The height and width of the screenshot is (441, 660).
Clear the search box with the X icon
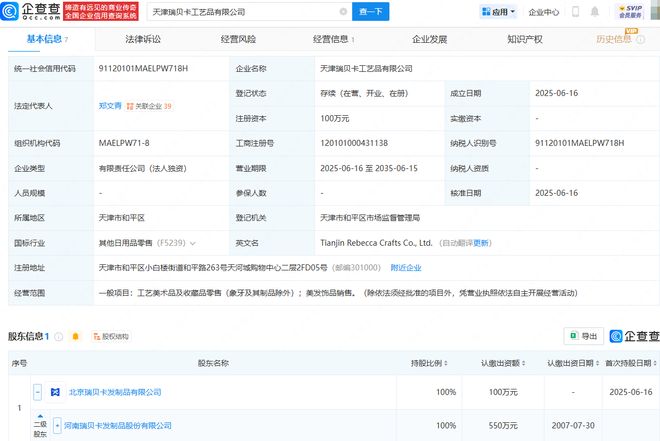click(343, 12)
